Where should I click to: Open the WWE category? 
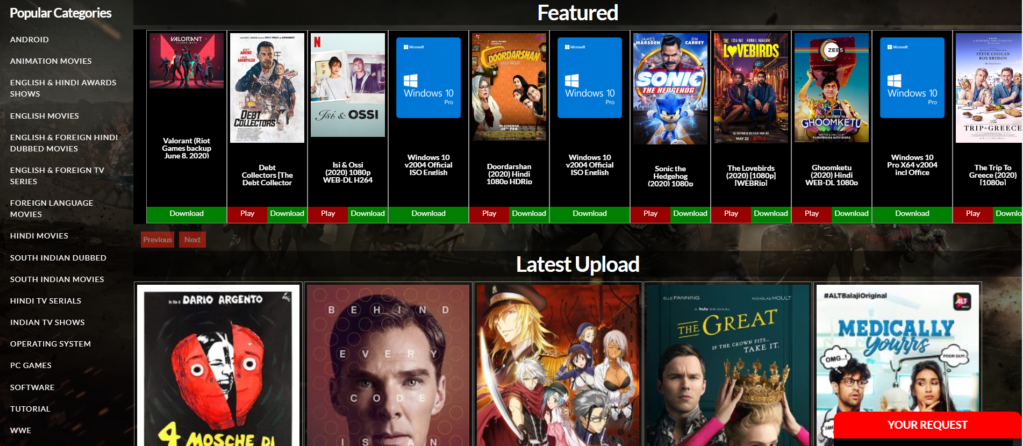point(20,430)
